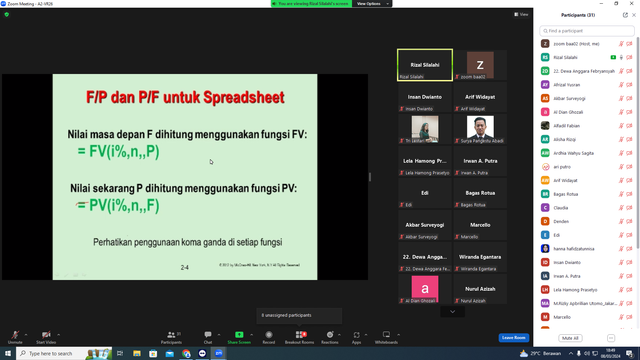
Task: Click the Zoom taskbar icon
Action: pyautogui.click(x=219, y=353)
